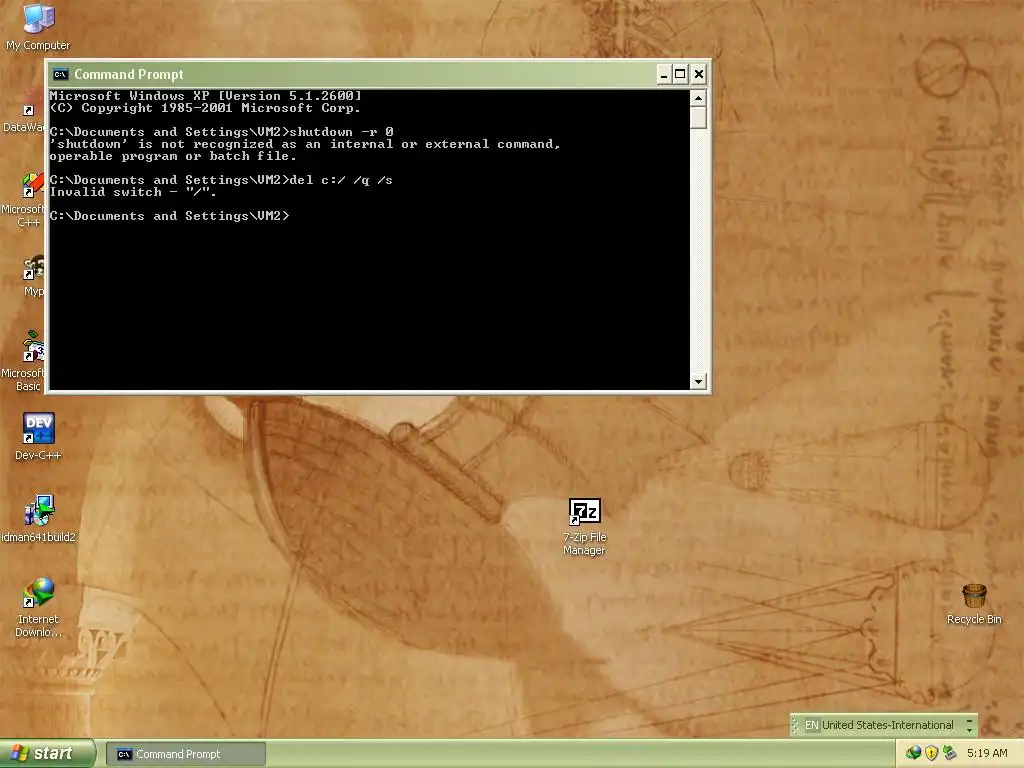Open the Start menu
1024x768 pixels.
47,753
